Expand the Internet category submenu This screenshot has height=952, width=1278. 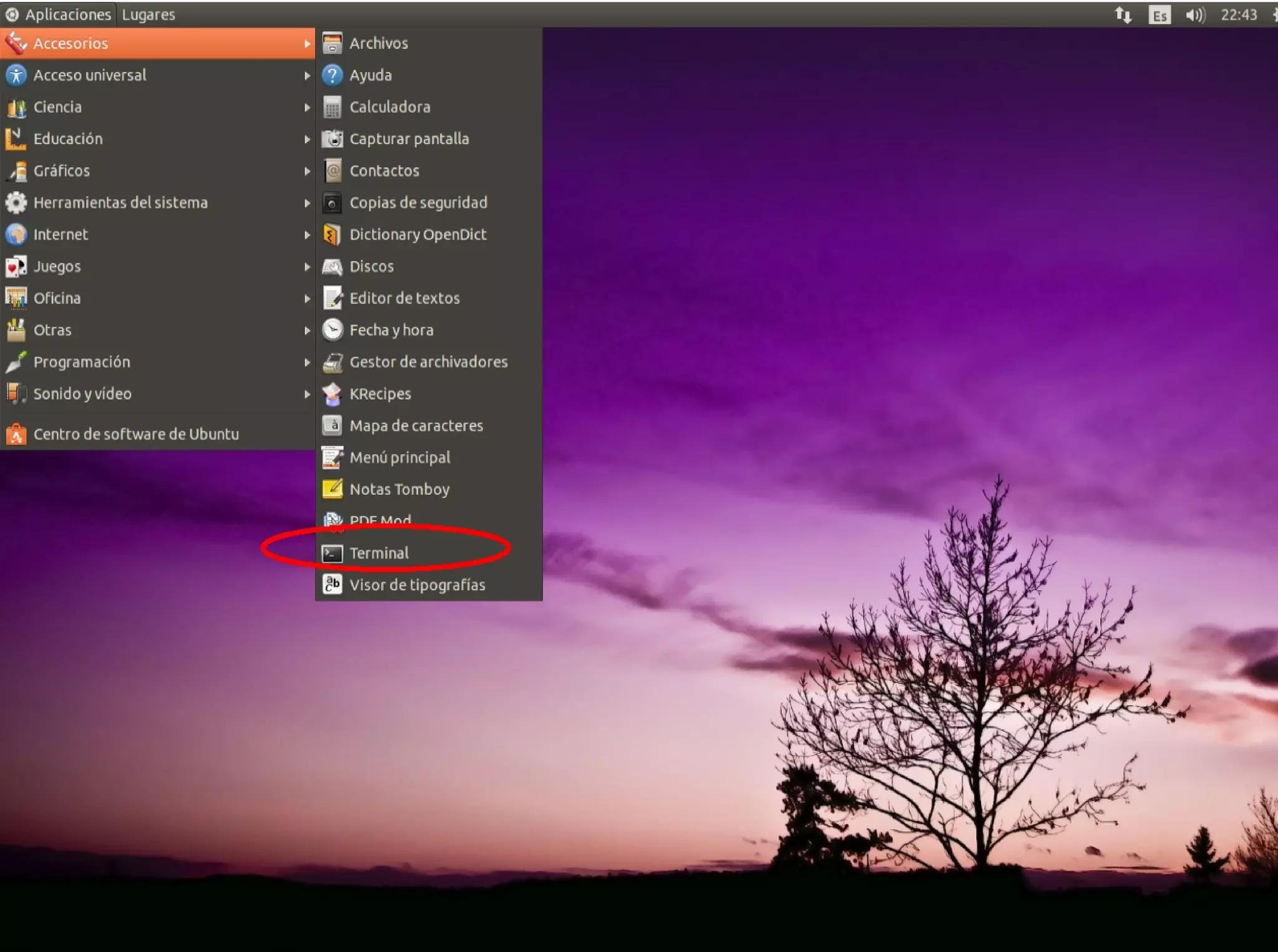pos(61,235)
